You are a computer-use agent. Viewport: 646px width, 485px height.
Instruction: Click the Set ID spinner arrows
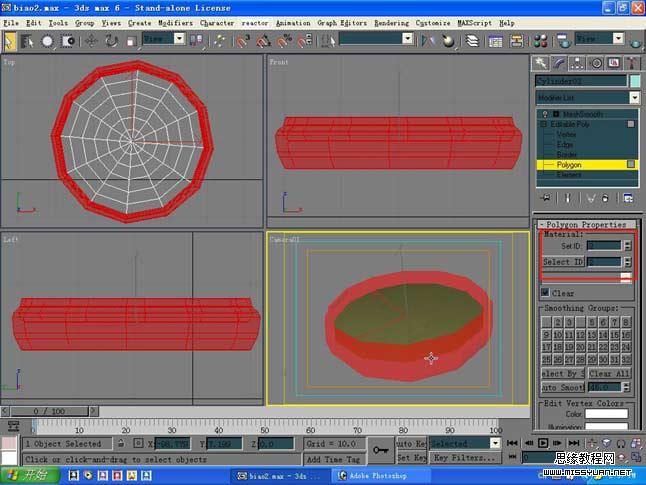(627, 246)
